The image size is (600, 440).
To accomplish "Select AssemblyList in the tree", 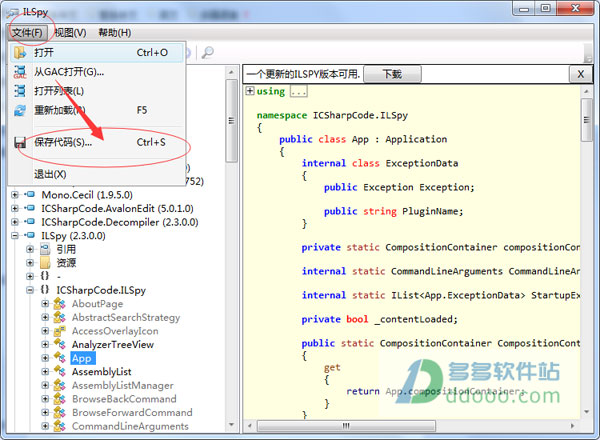I will pos(101,372).
